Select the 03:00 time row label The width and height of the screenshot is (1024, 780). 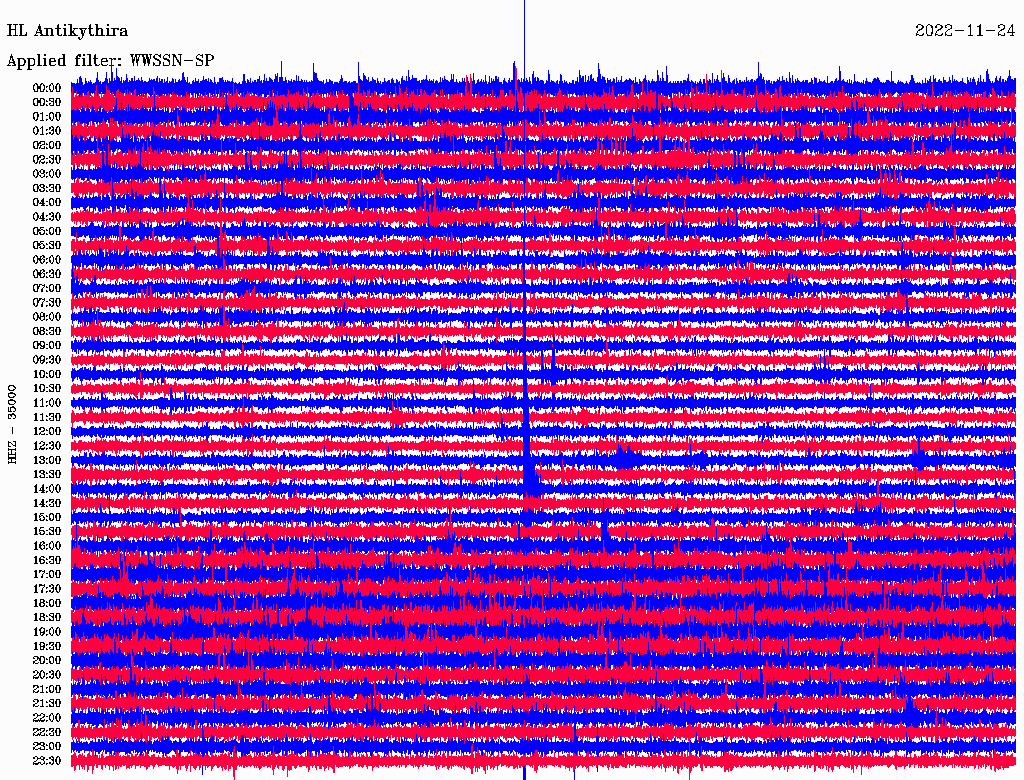[46, 174]
